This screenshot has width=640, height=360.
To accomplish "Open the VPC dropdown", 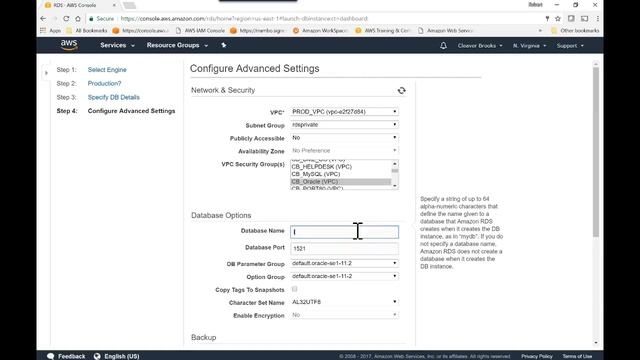I will tap(344, 111).
